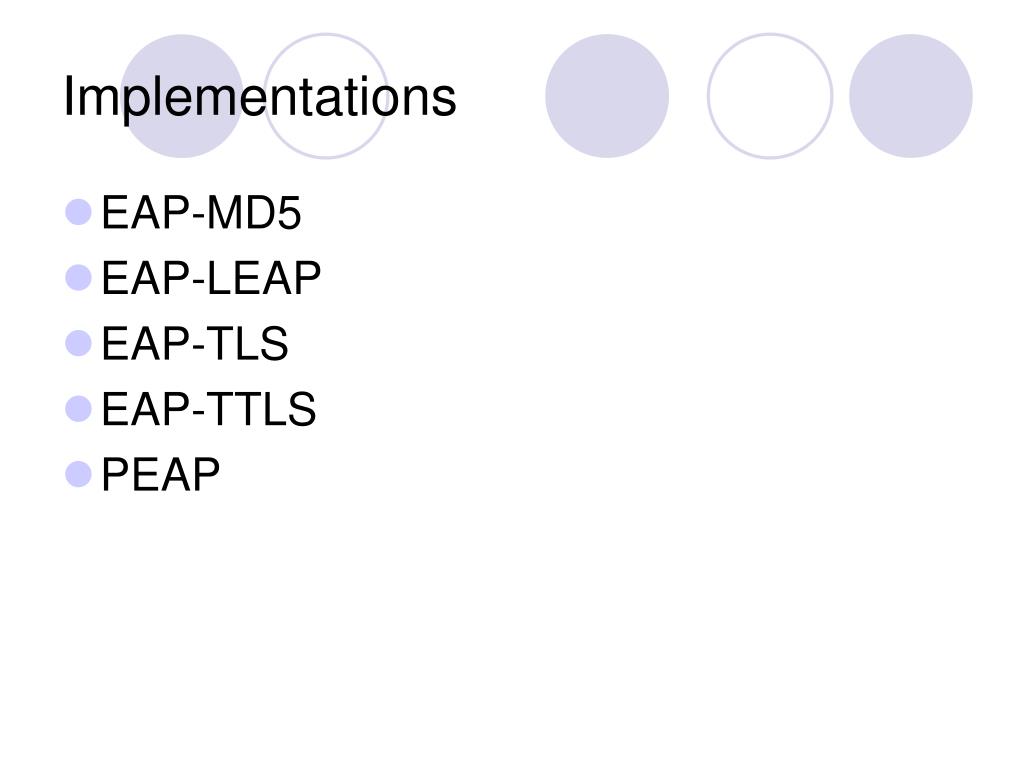The width and height of the screenshot is (1024, 768).
Task: Click the word LEAP in second bullet
Action: pos(264,278)
